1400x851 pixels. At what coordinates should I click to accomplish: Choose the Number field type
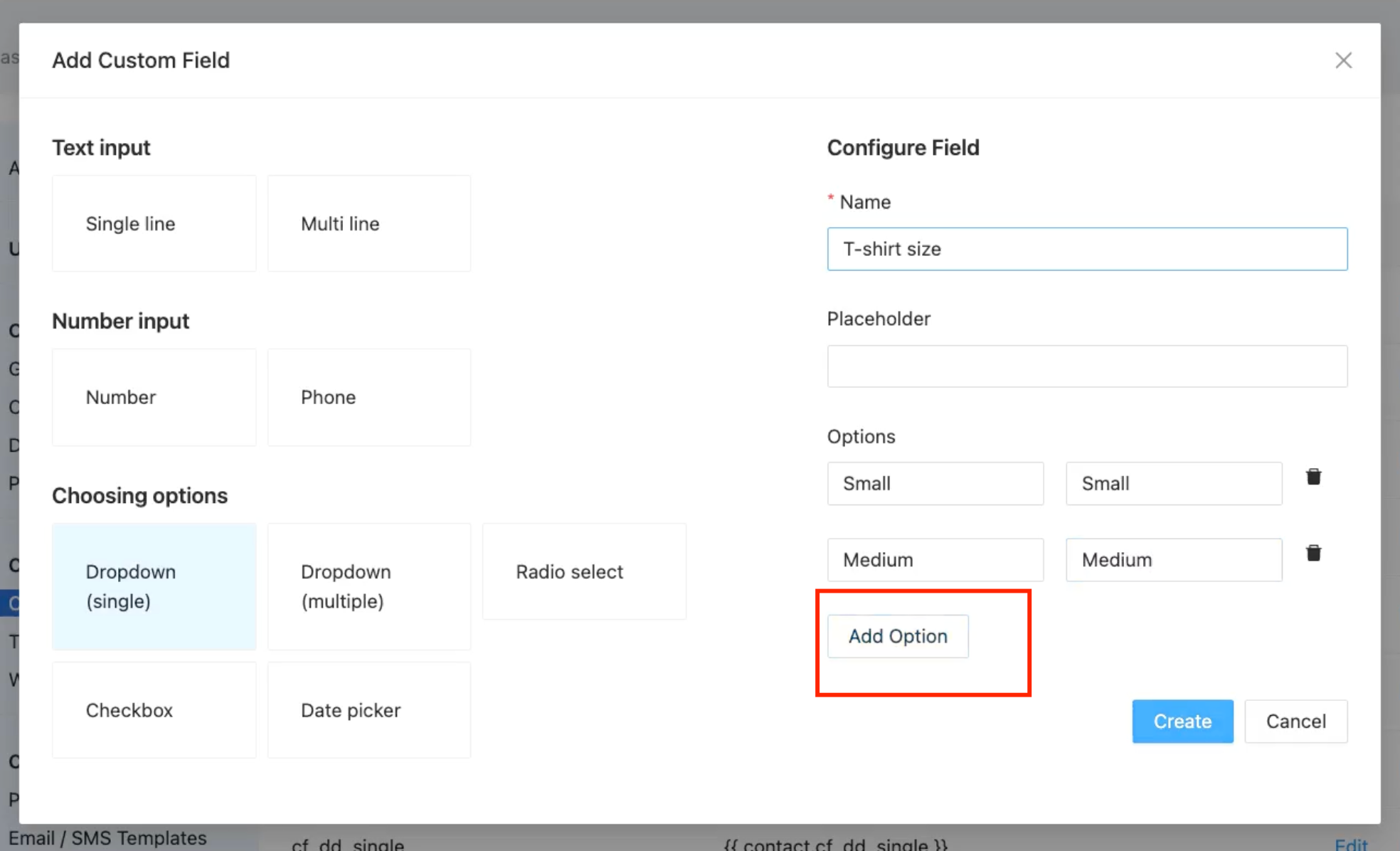154,397
